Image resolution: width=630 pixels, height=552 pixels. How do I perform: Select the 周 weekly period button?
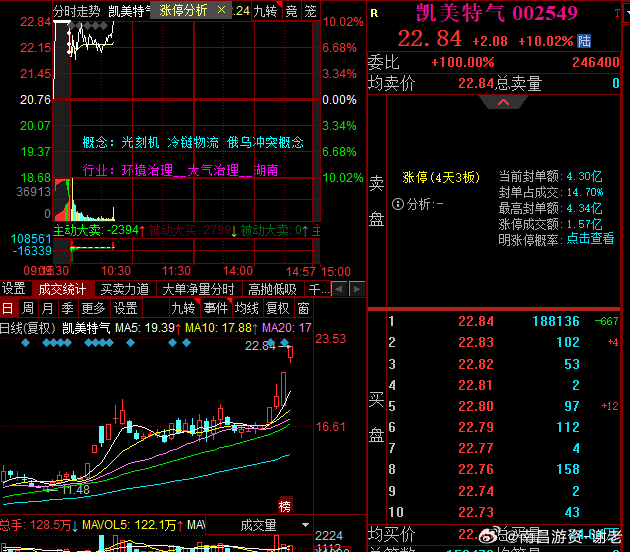(28, 309)
